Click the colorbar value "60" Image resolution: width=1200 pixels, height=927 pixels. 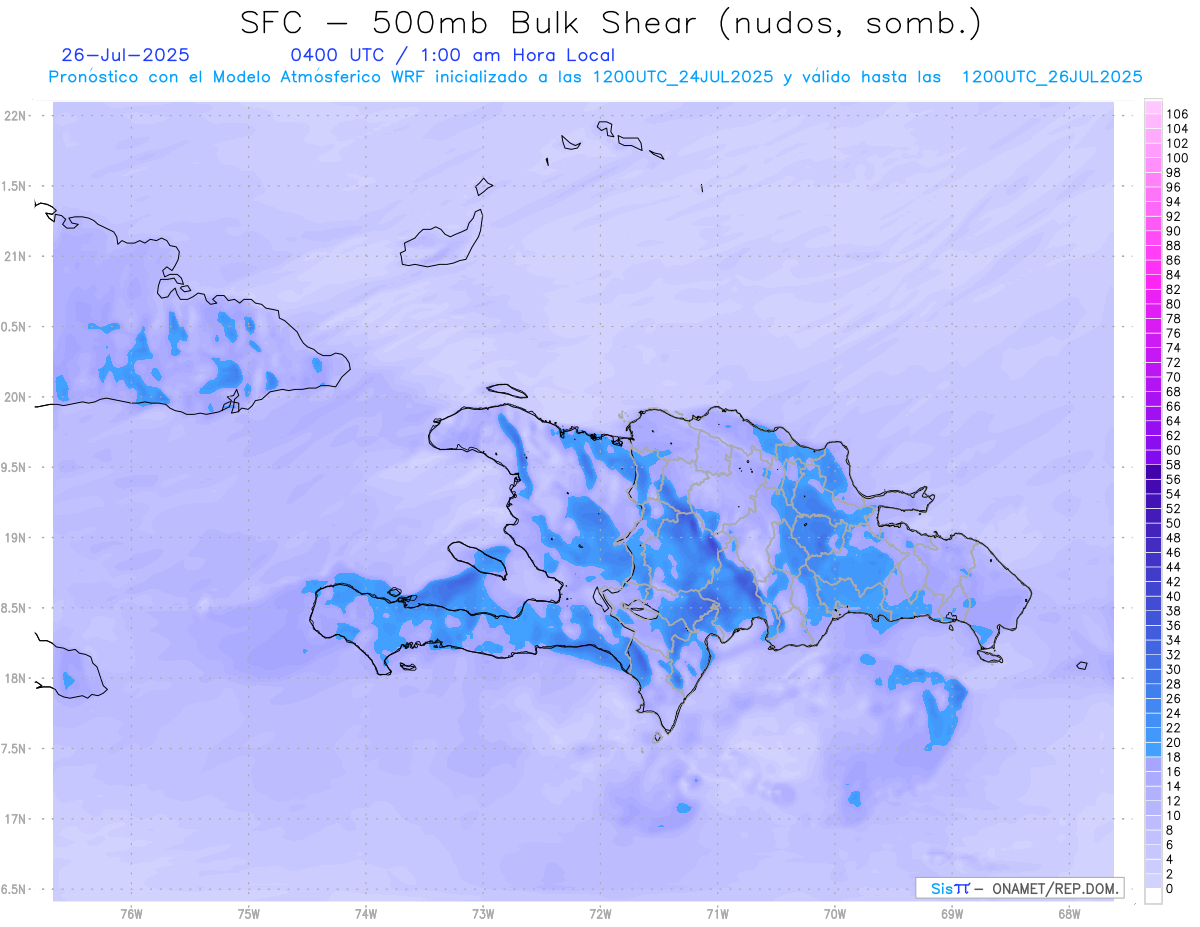1173,450
